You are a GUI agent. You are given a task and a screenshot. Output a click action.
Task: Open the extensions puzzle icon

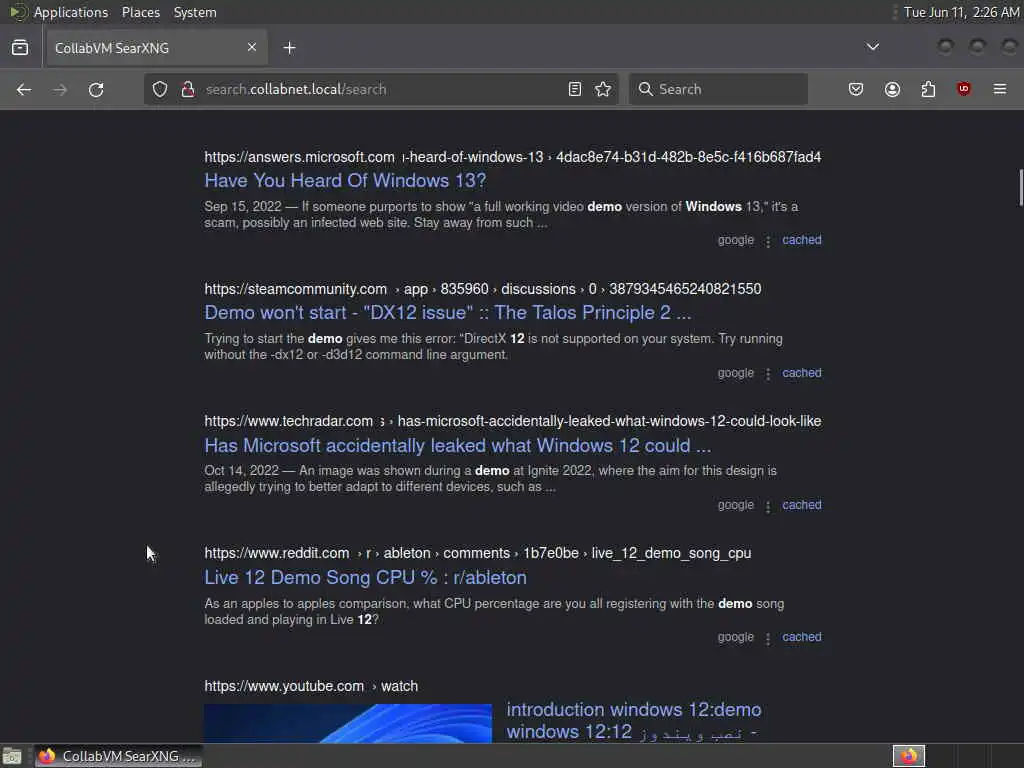point(929,89)
